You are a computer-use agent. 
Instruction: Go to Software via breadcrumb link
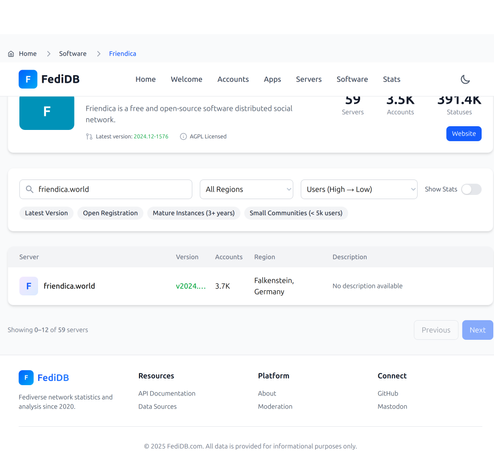(73, 54)
